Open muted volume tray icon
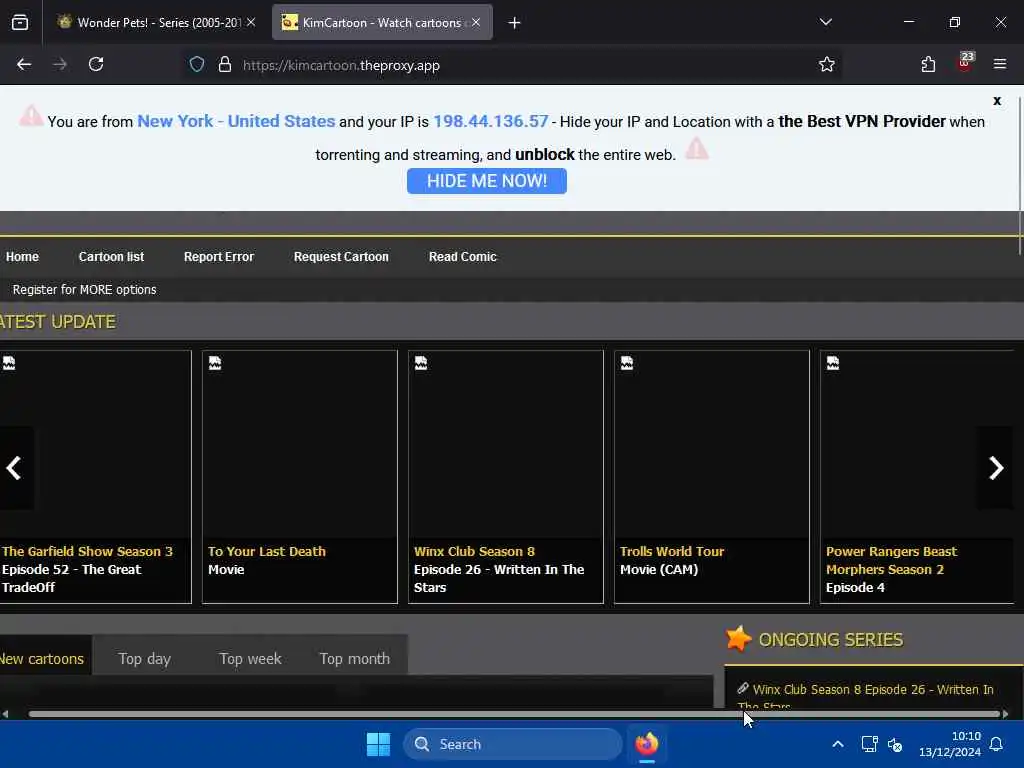 pyautogui.click(x=895, y=744)
